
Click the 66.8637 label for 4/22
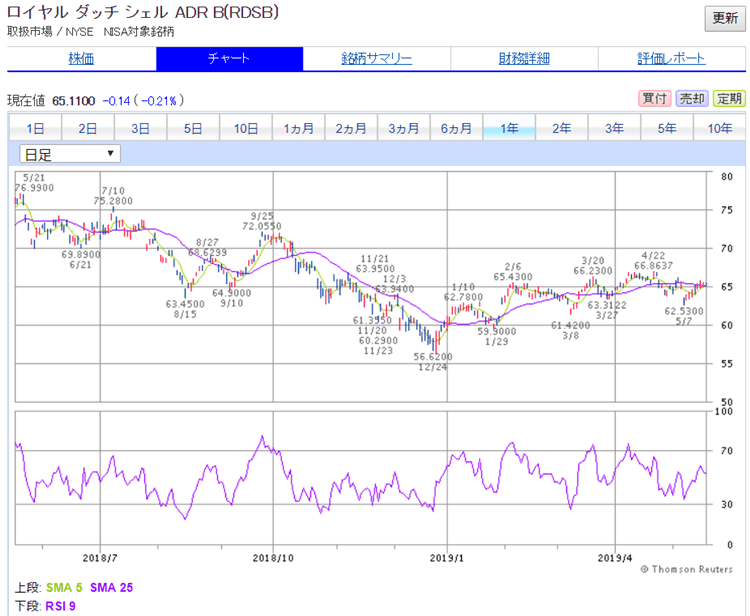coord(653,265)
